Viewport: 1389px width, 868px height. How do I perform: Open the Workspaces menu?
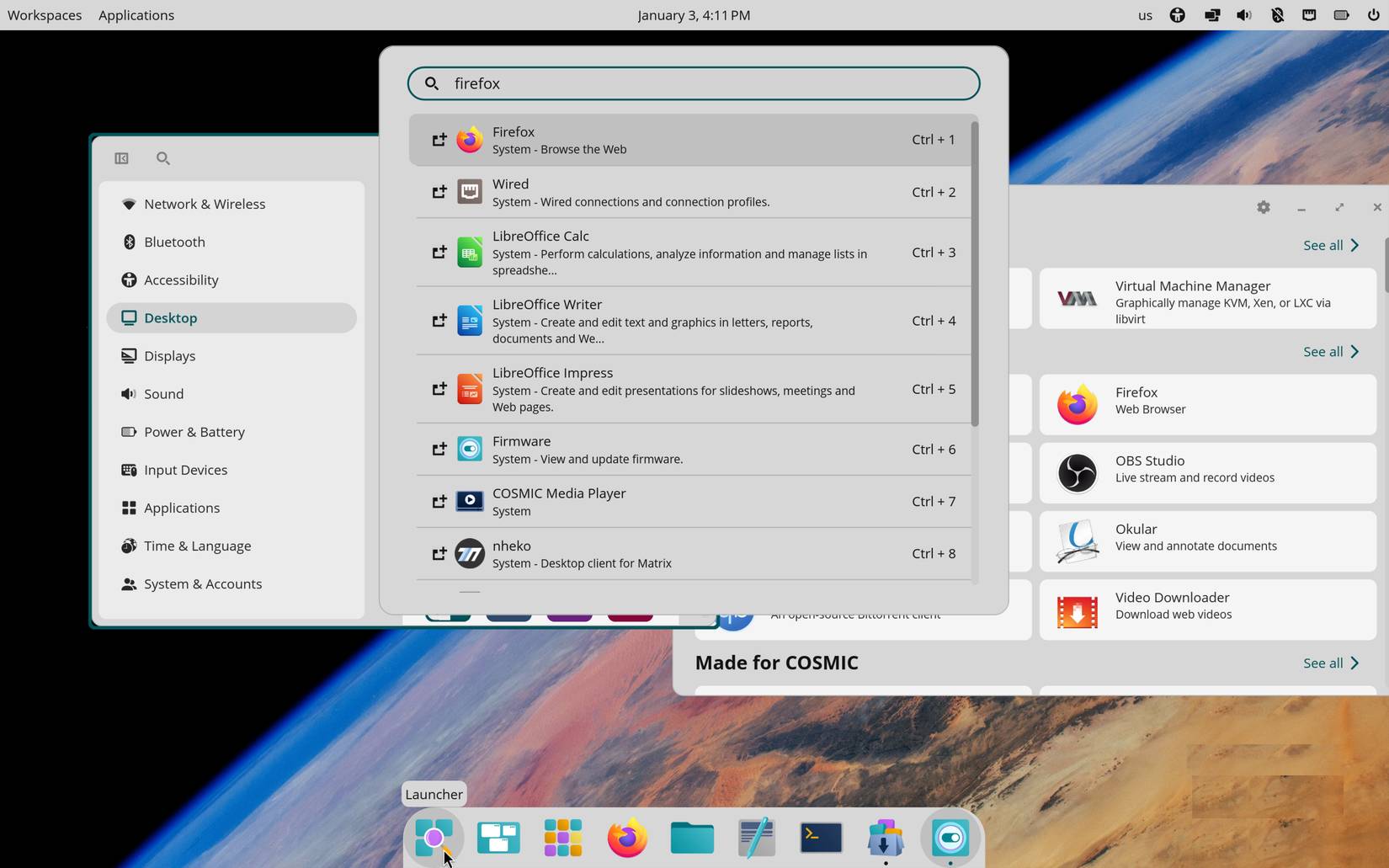(x=44, y=14)
